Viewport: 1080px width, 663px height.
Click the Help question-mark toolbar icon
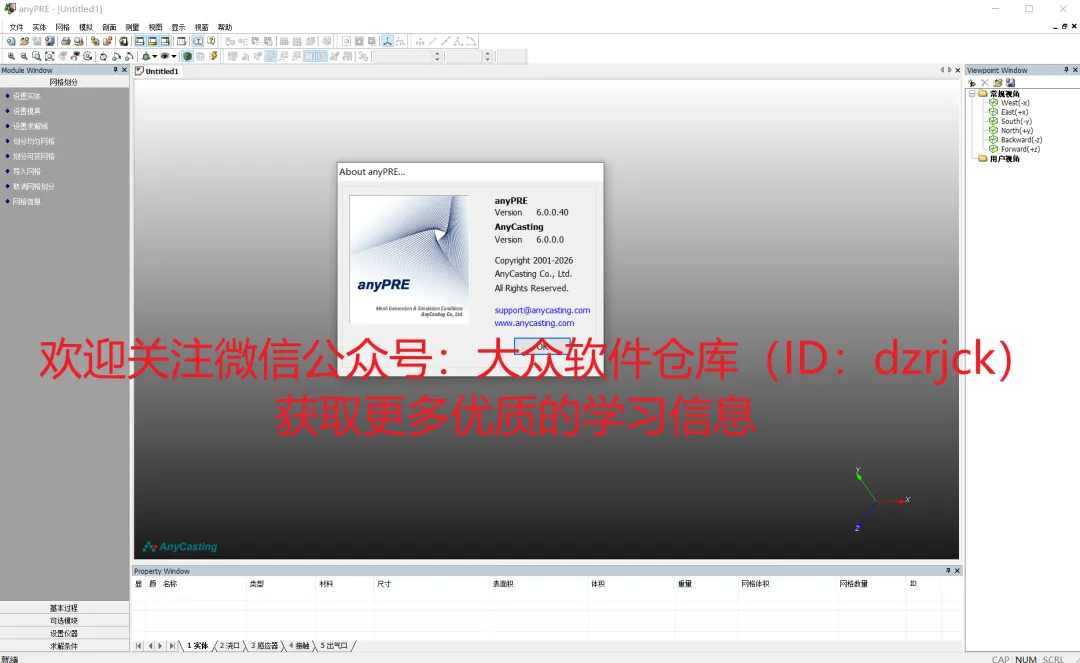(x=211, y=41)
